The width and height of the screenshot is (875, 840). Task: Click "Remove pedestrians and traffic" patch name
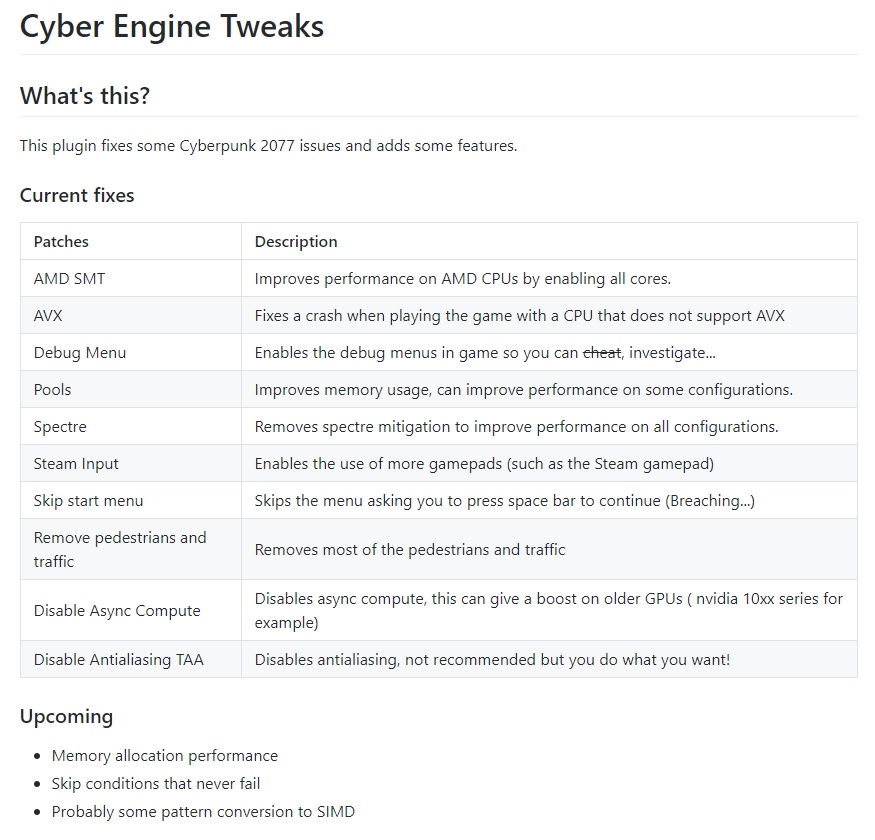[120, 549]
